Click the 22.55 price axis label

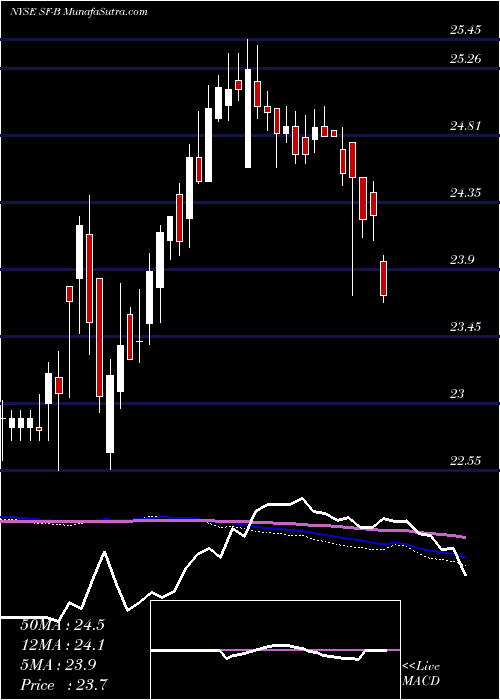(x=465, y=461)
